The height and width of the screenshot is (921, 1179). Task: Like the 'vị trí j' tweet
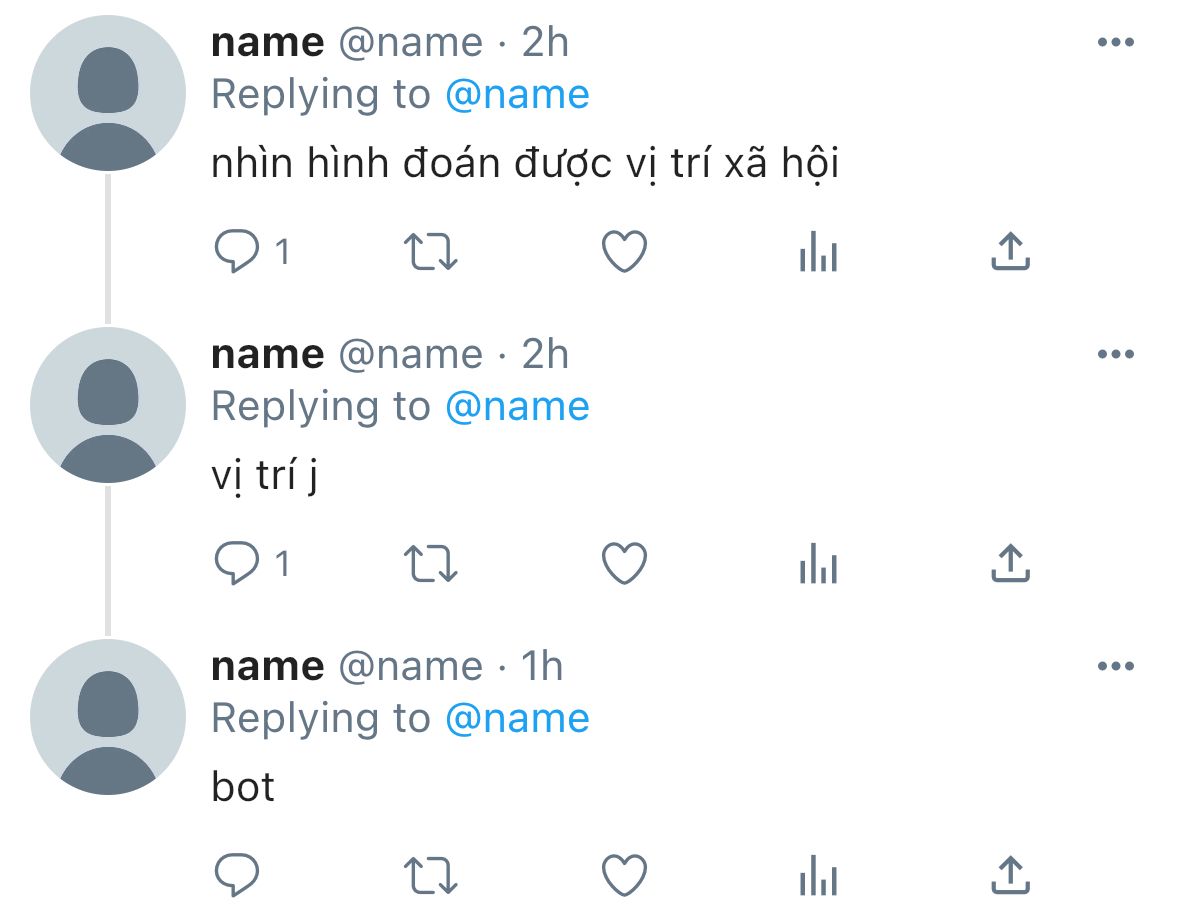pos(625,564)
